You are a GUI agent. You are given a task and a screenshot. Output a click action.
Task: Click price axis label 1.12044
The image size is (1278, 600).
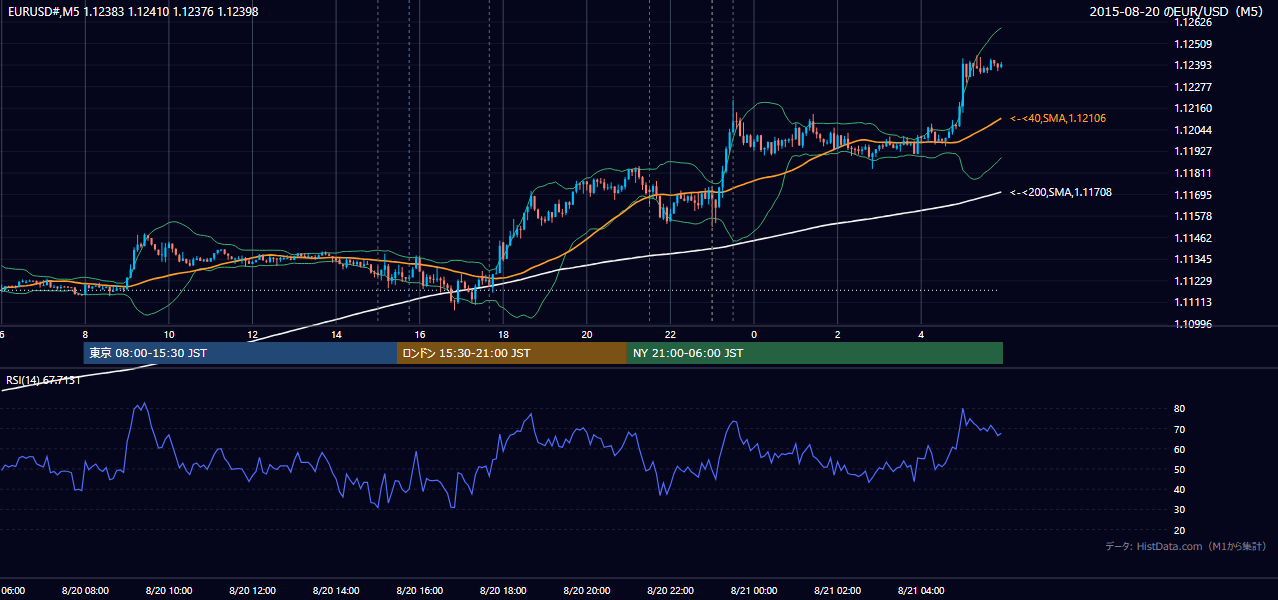tap(1194, 130)
